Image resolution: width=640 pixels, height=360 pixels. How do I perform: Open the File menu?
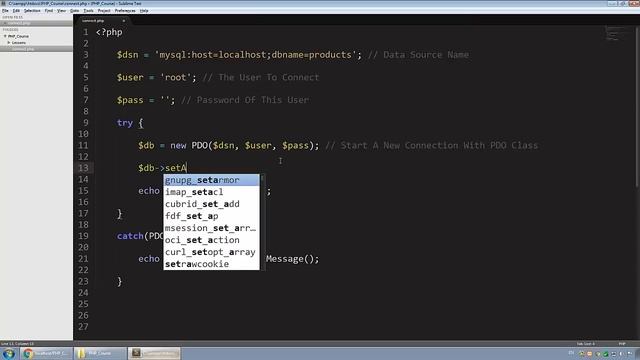[5, 11]
